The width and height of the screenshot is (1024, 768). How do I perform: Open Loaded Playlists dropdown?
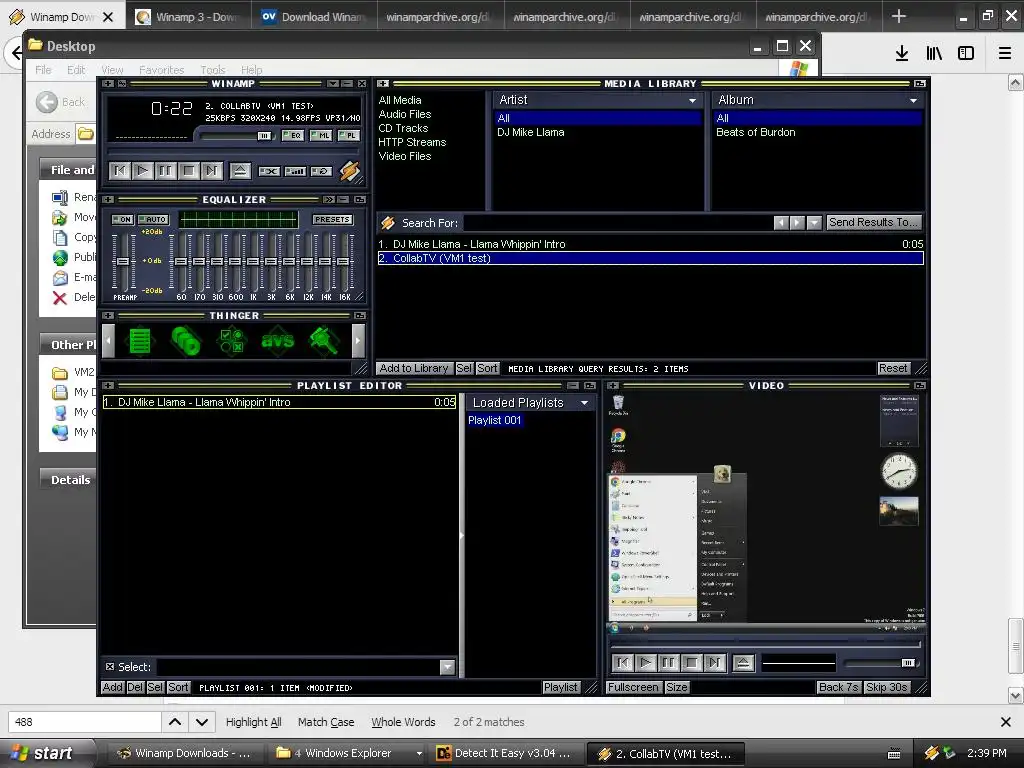584,403
